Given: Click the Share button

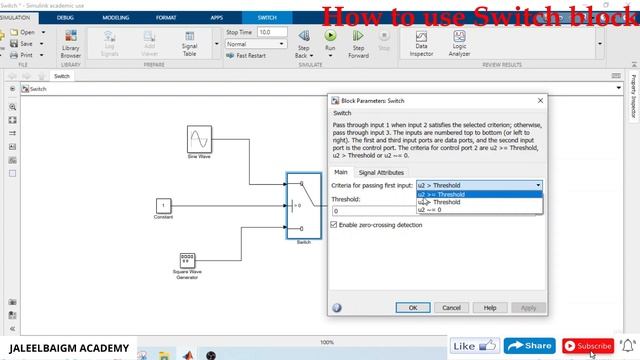Looking at the screenshot, I should coord(530,346).
